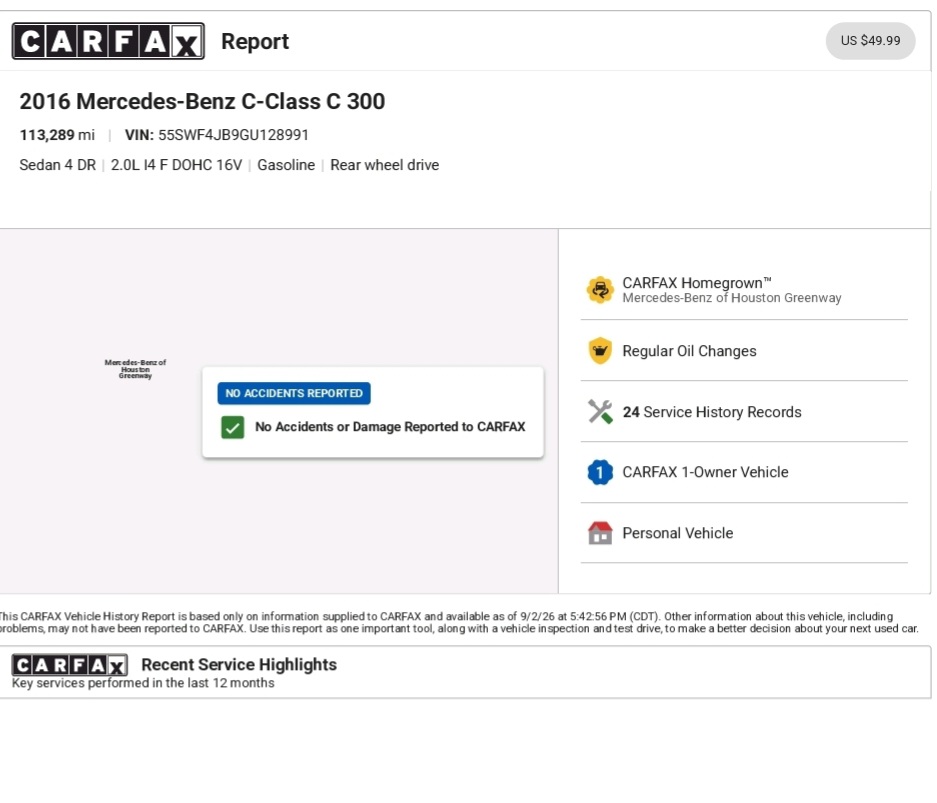Image resolution: width=937 pixels, height=803 pixels.
Task: Click the 'Report' heading beside the CARFAX logo
Action: (x=255, y=41)
